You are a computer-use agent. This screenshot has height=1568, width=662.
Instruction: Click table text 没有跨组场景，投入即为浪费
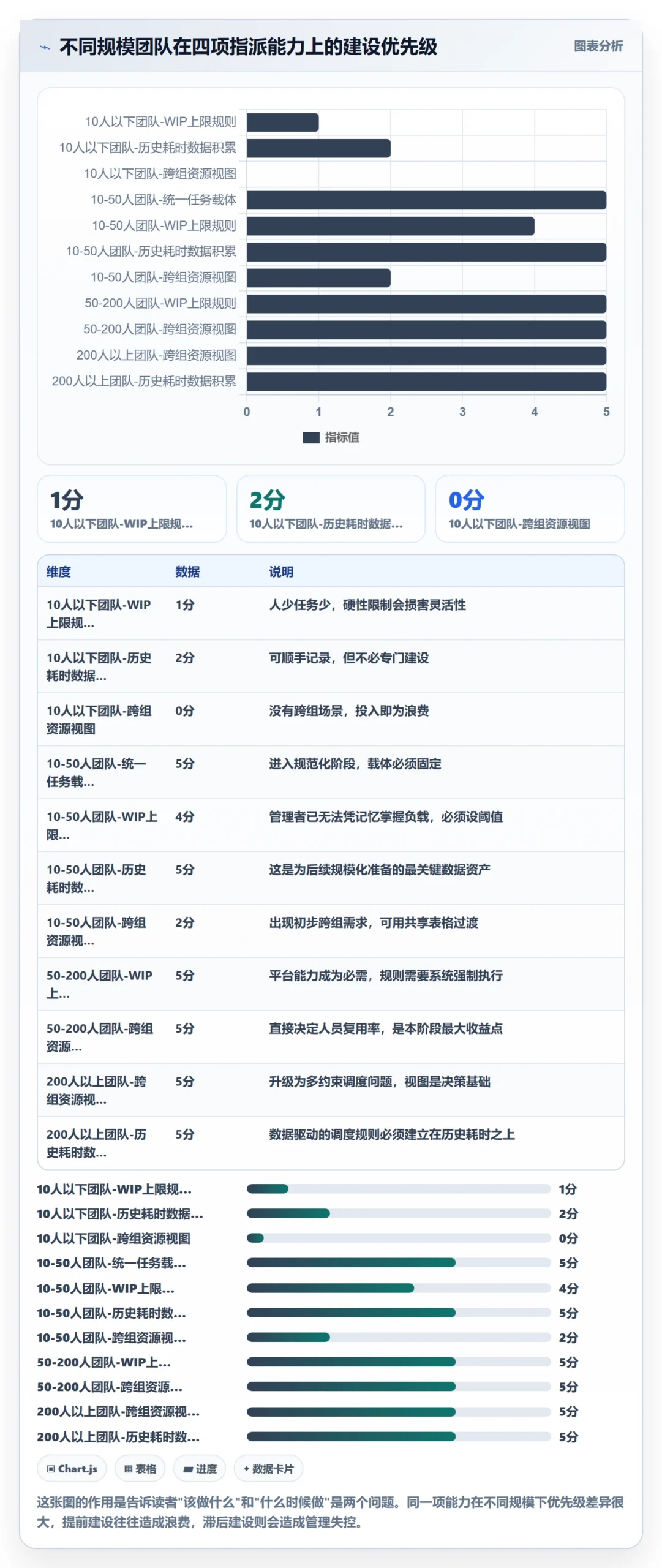click(349, 710)
